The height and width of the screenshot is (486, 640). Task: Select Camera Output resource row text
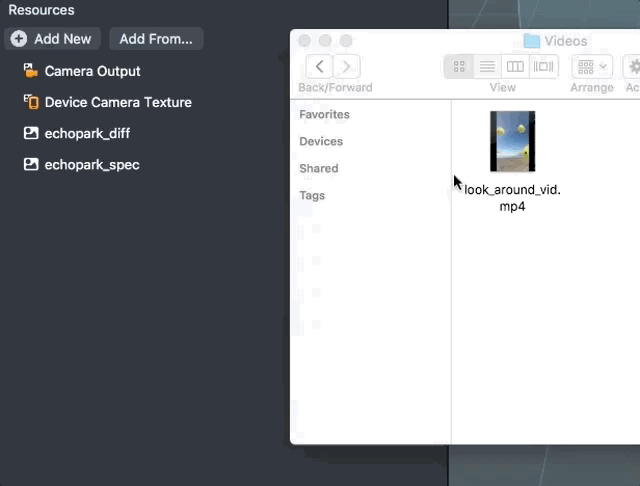[92, 71]
